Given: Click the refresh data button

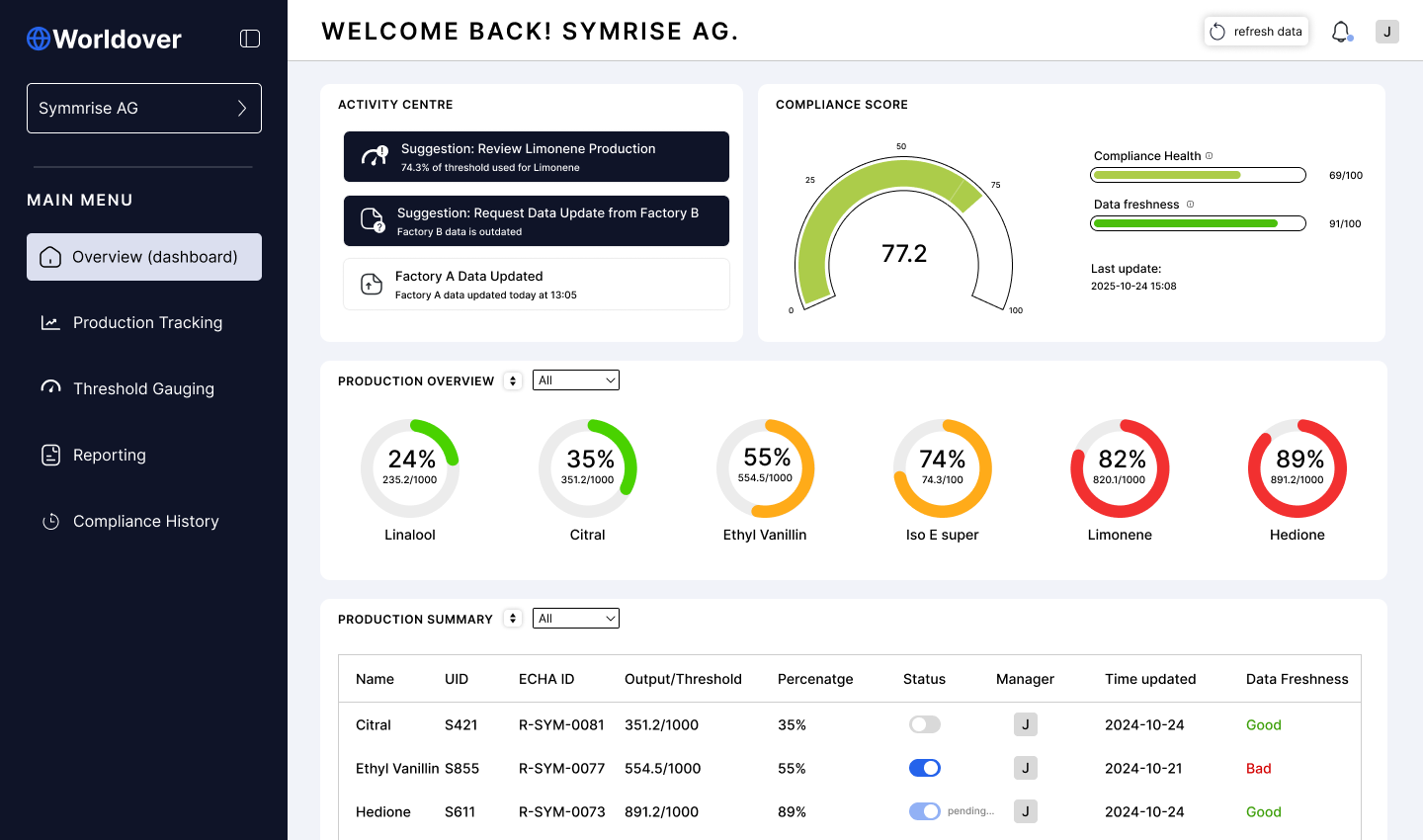Looking at the screenshot, I should pyautogui.click(x=1257, y=32).
